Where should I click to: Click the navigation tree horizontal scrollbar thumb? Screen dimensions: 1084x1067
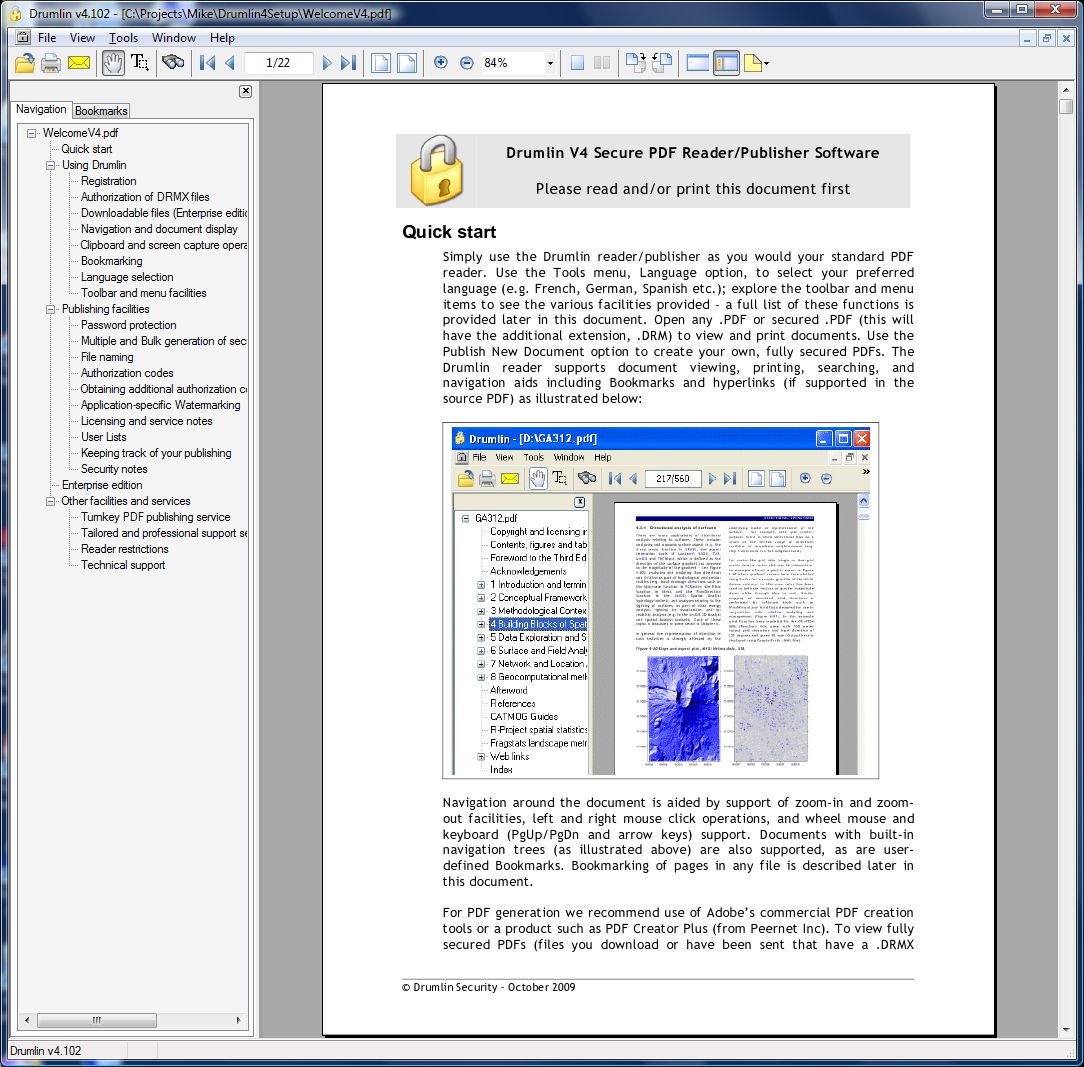(x=96, y=1020)
